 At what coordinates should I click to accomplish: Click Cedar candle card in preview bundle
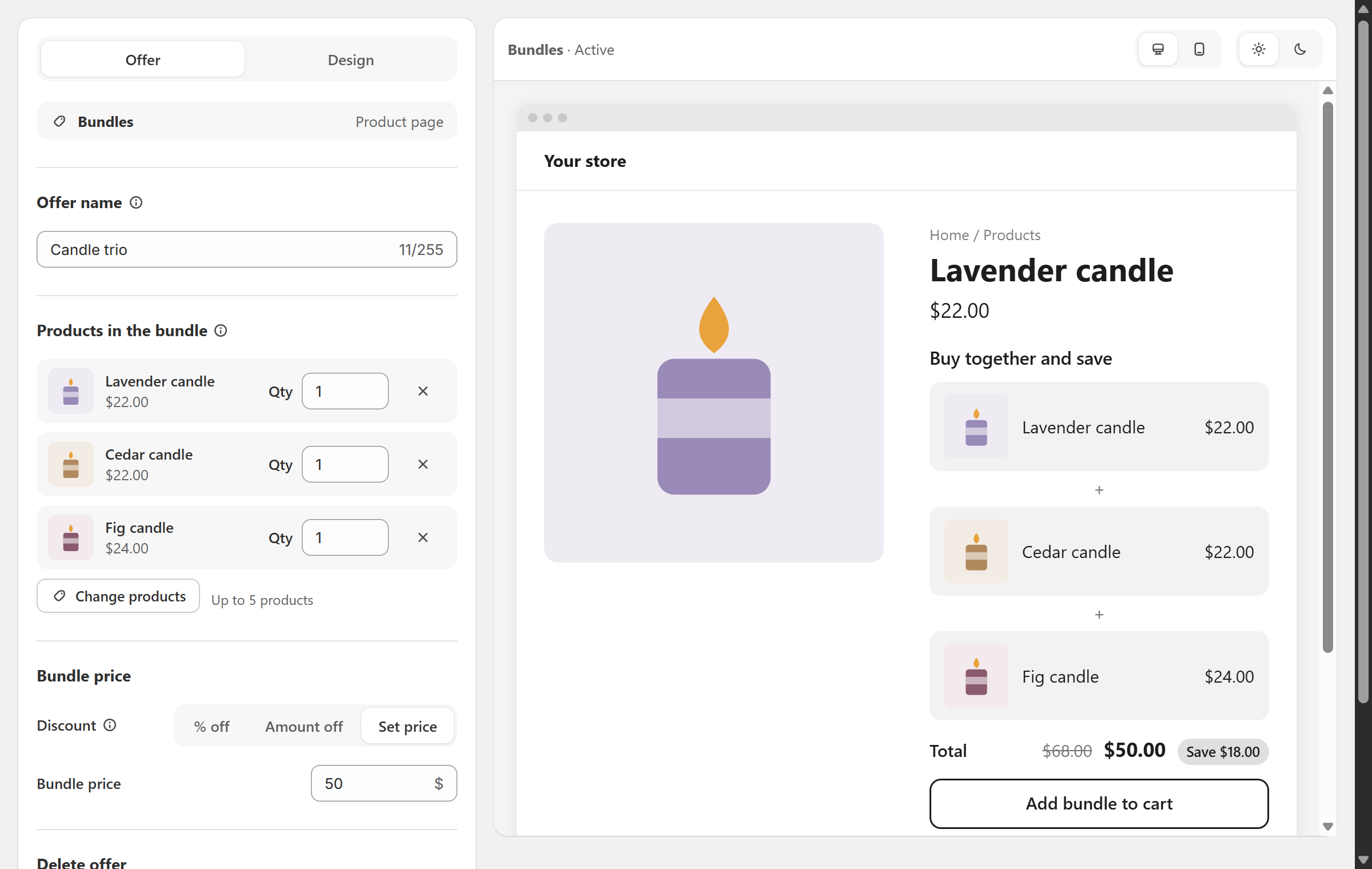coord(1099,551)
